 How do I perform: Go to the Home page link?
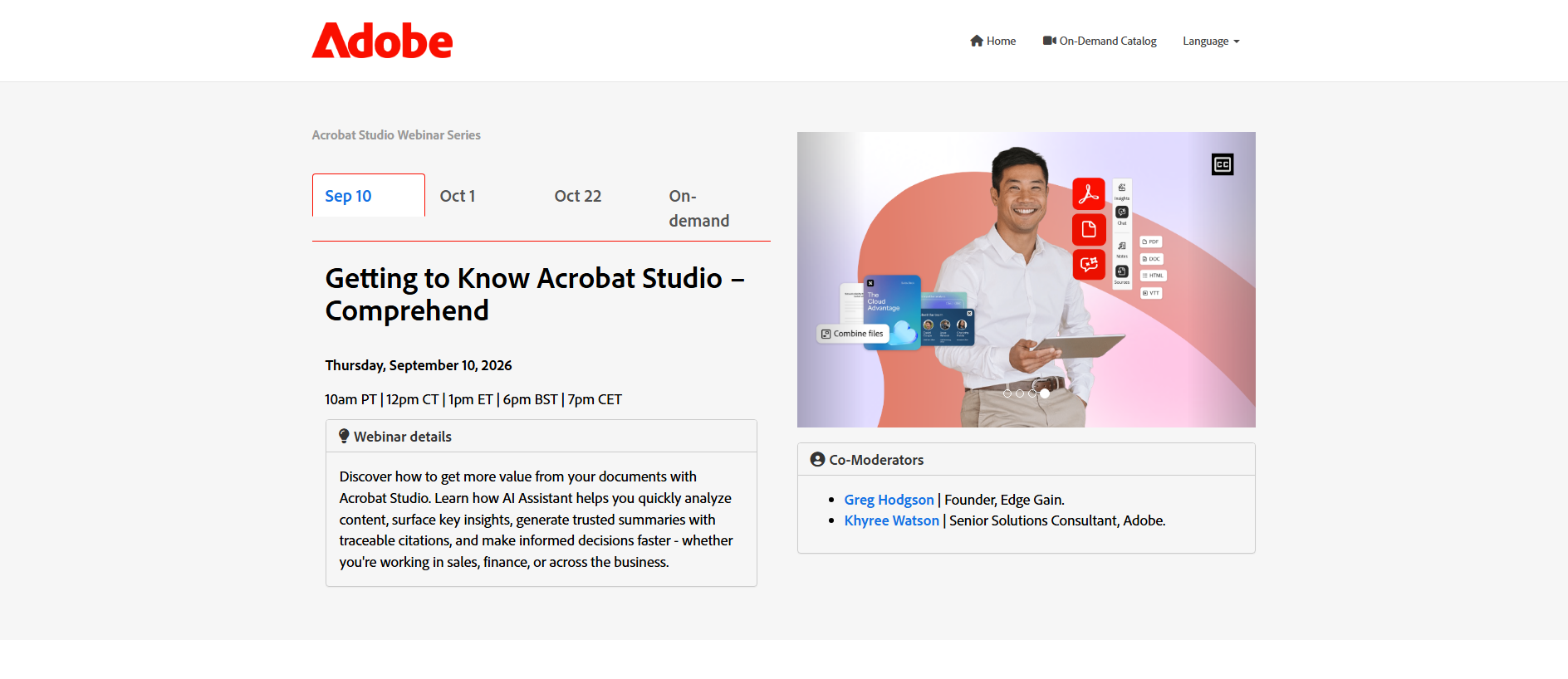point(992,41)
